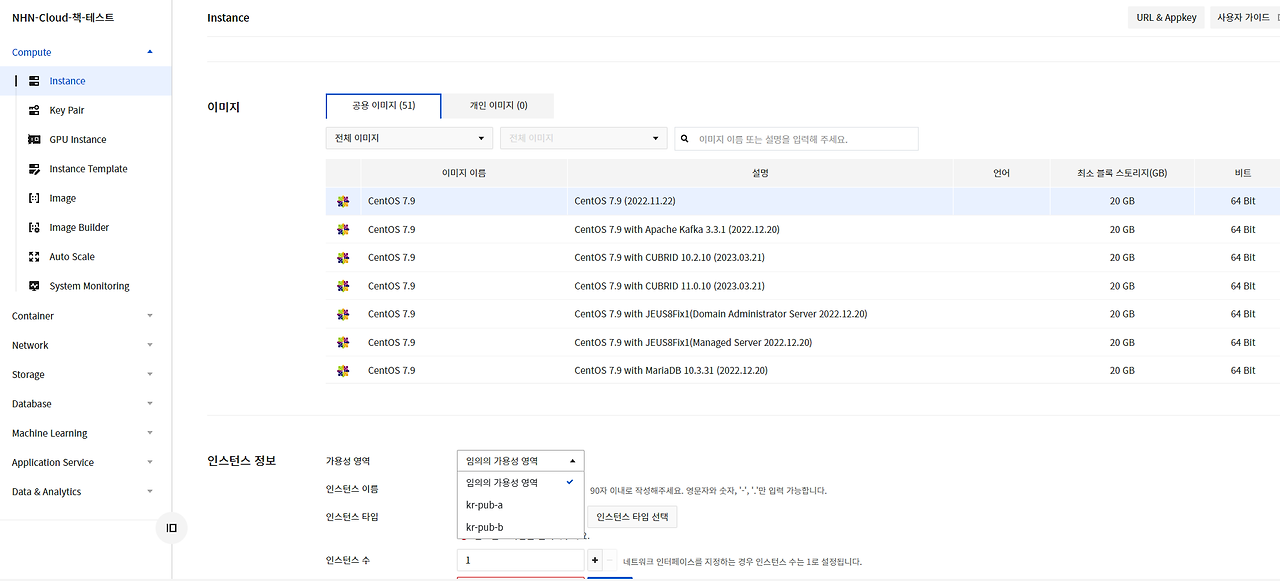1280x581 pixels.
Task: Select the 공용 이미지 (51) tab
Action: 383,105
